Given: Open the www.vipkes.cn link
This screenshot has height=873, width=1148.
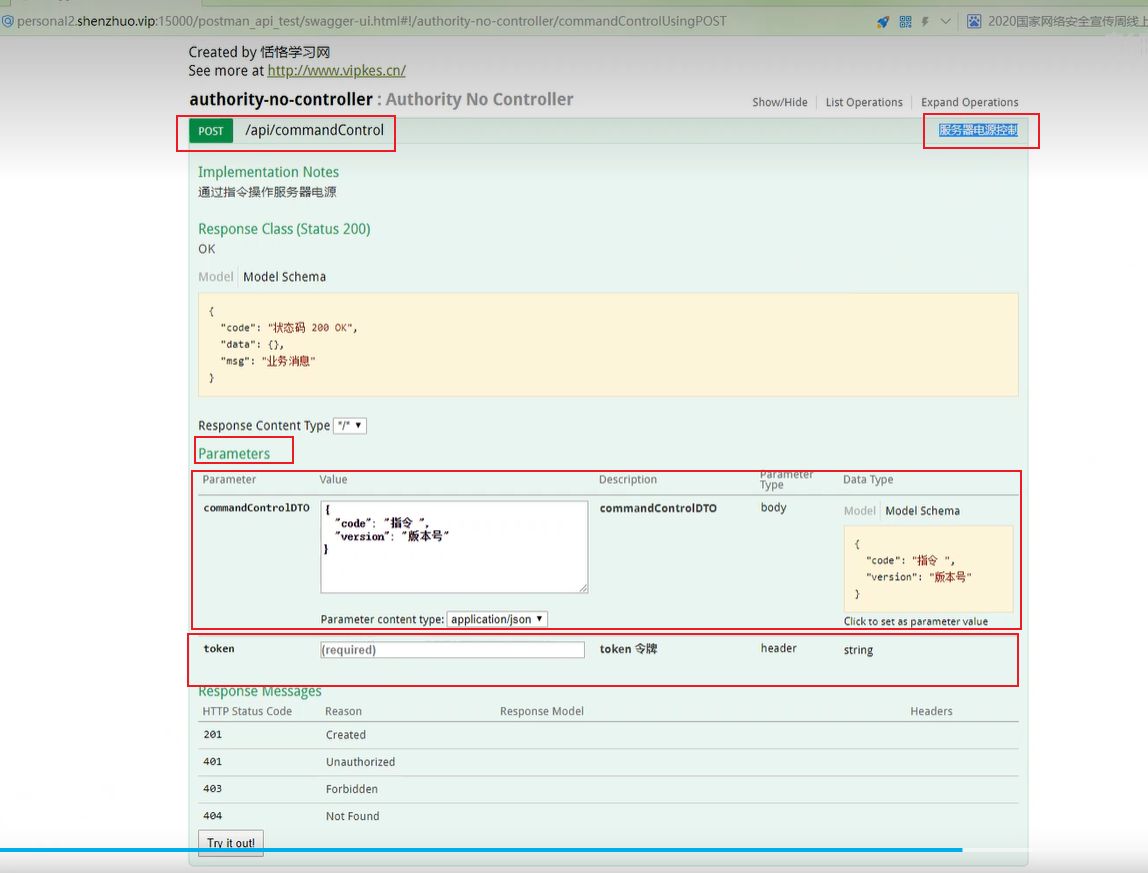Looking at the screenshot, I should 336,71.
